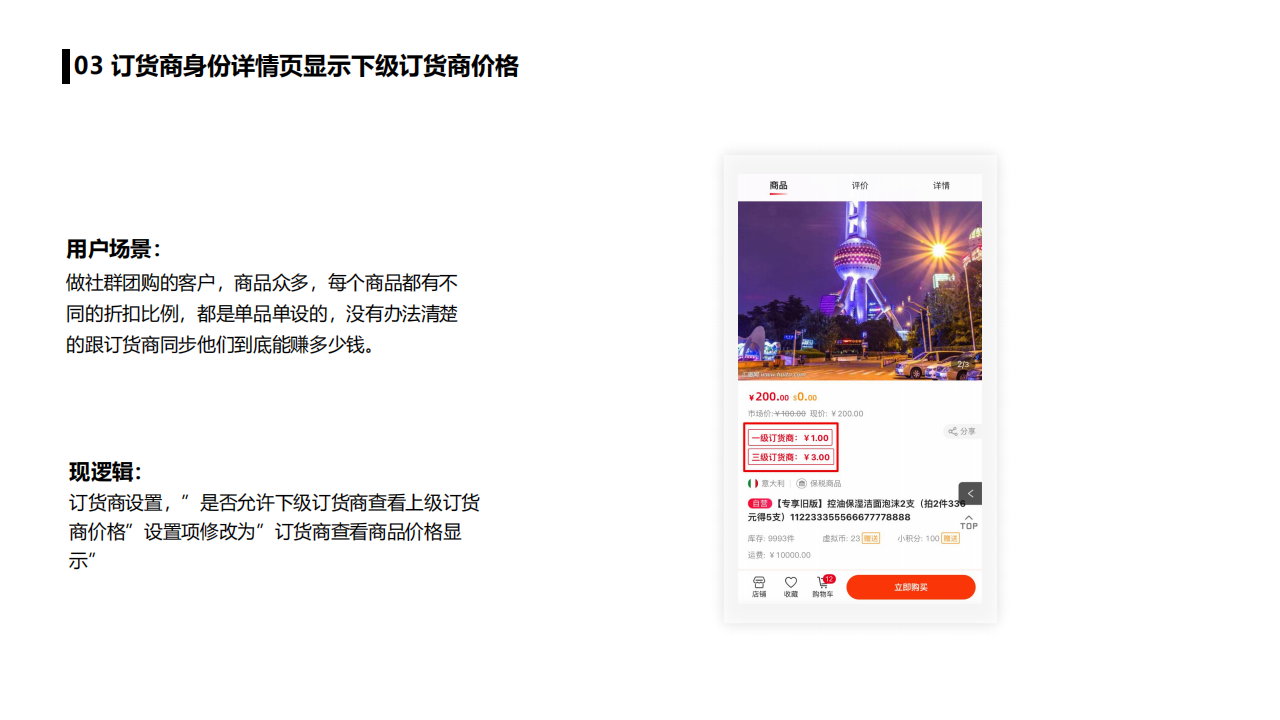Click the red badge 12 on cart
Screen dimensions: 1280x720
829,579
